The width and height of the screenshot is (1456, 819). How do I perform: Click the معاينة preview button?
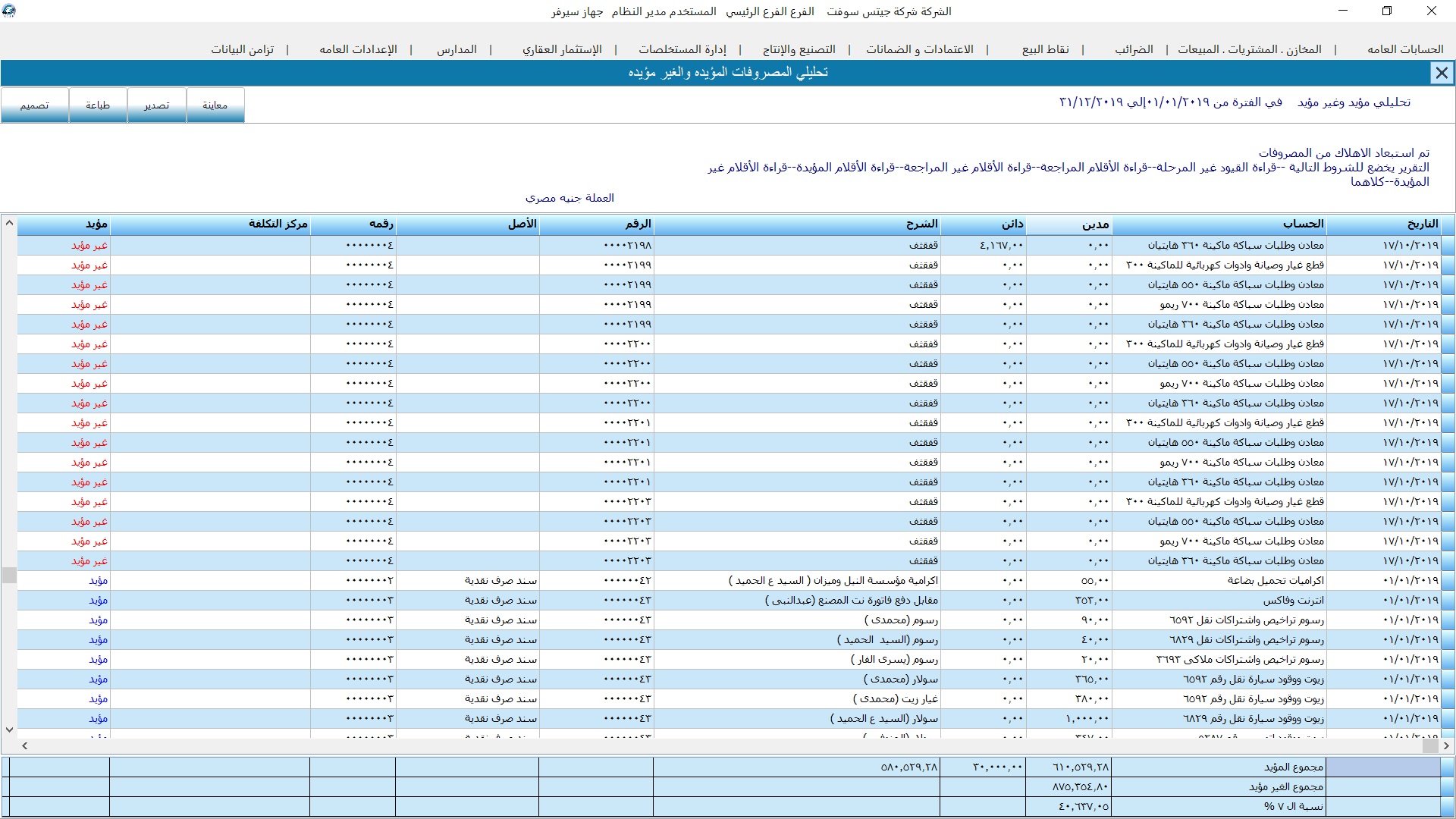pos(215,105)
